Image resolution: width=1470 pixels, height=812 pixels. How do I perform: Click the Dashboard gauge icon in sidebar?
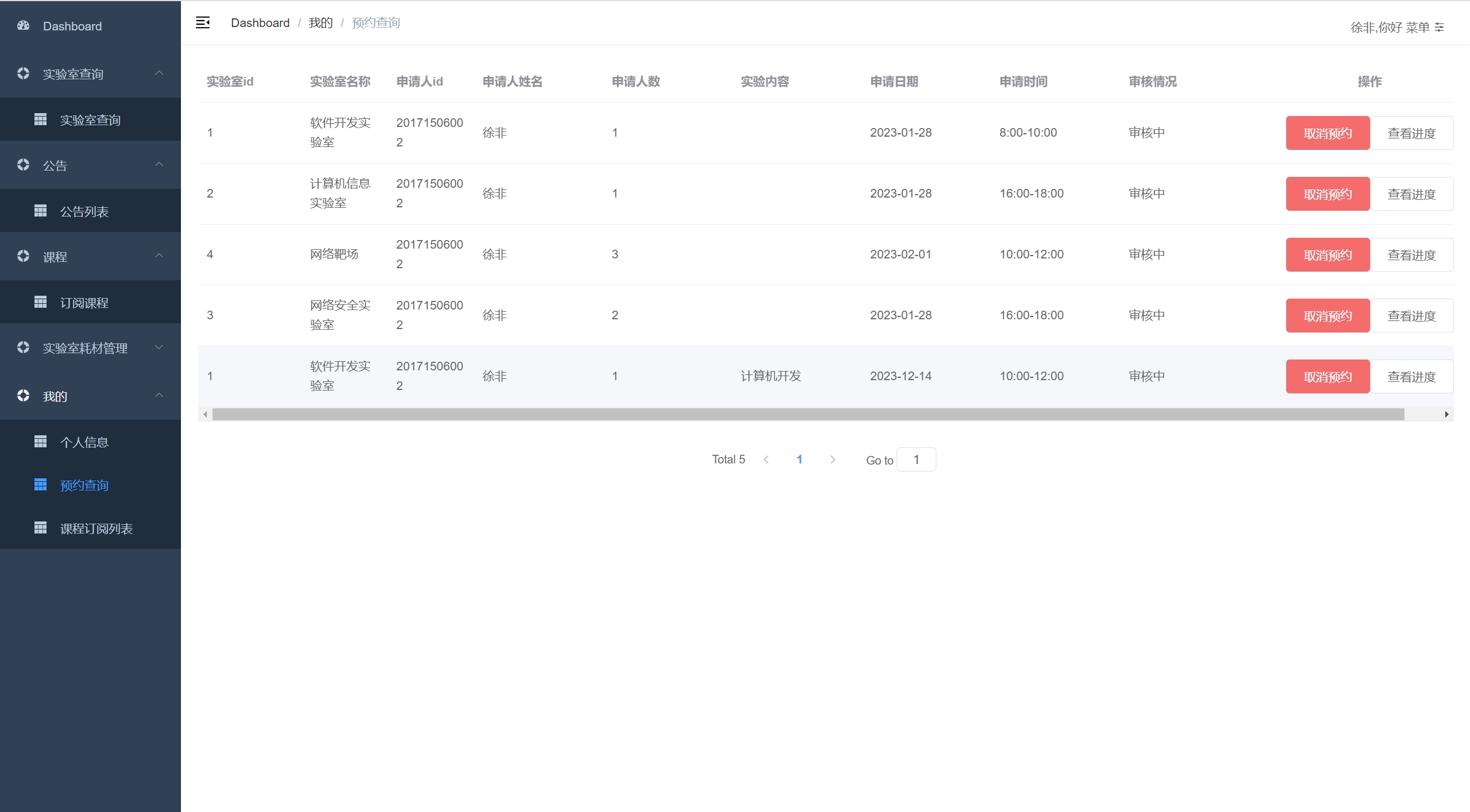point(23,25)
